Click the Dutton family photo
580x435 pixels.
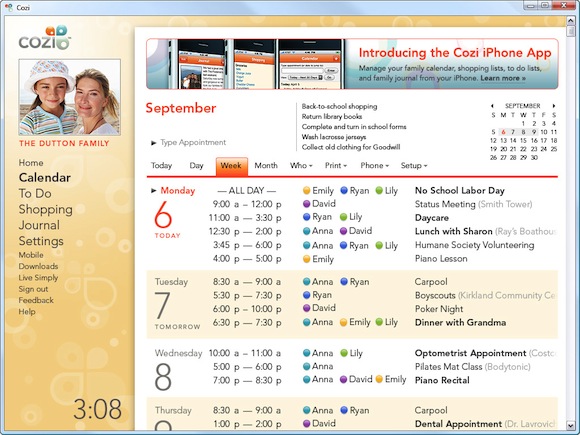[70, 97]
